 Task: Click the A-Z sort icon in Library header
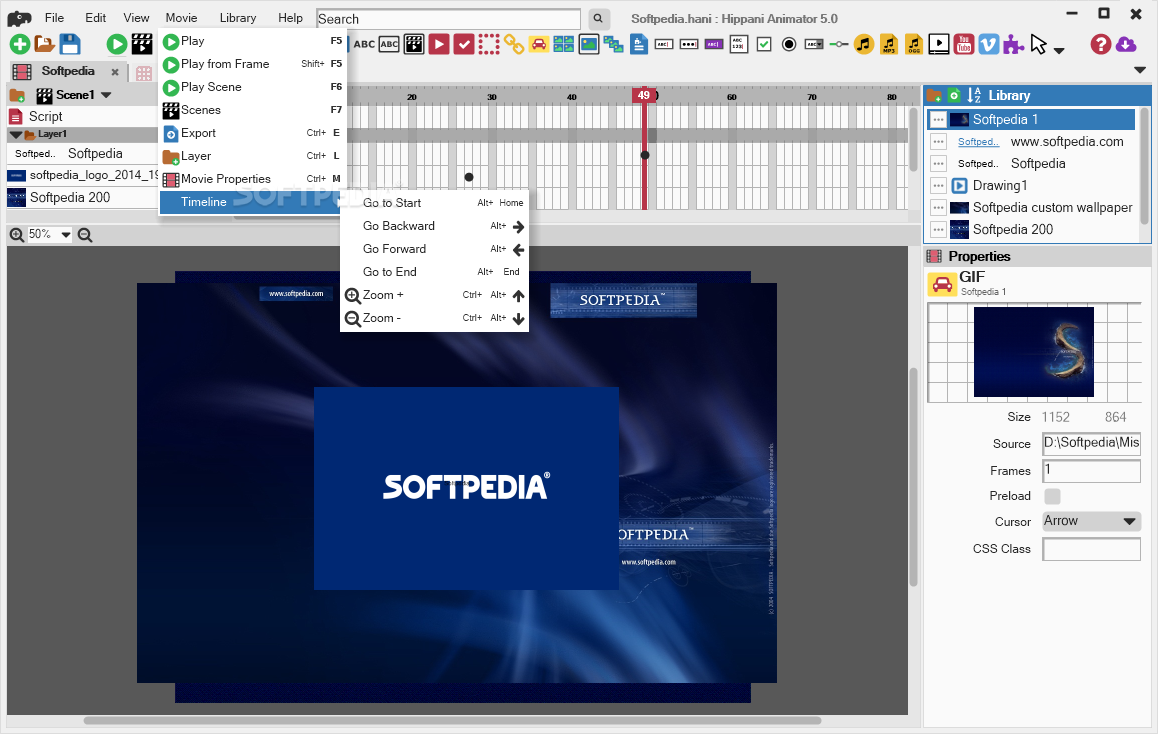point(974,95)
